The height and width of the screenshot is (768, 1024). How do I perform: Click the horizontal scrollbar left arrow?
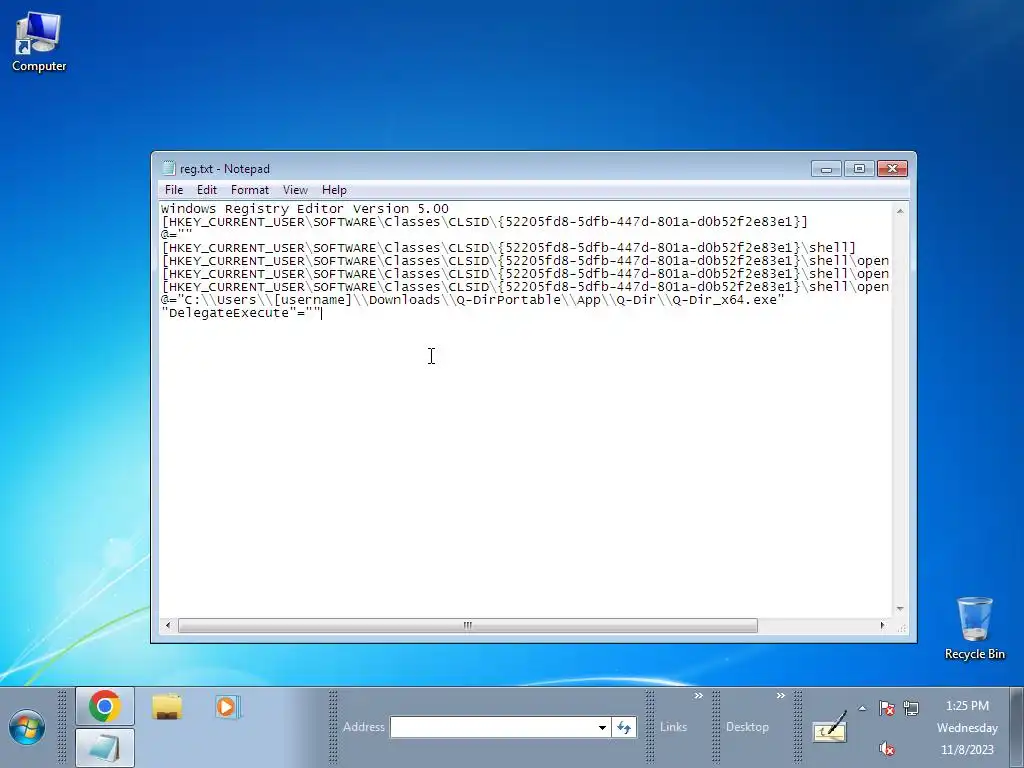coord(168,626)
